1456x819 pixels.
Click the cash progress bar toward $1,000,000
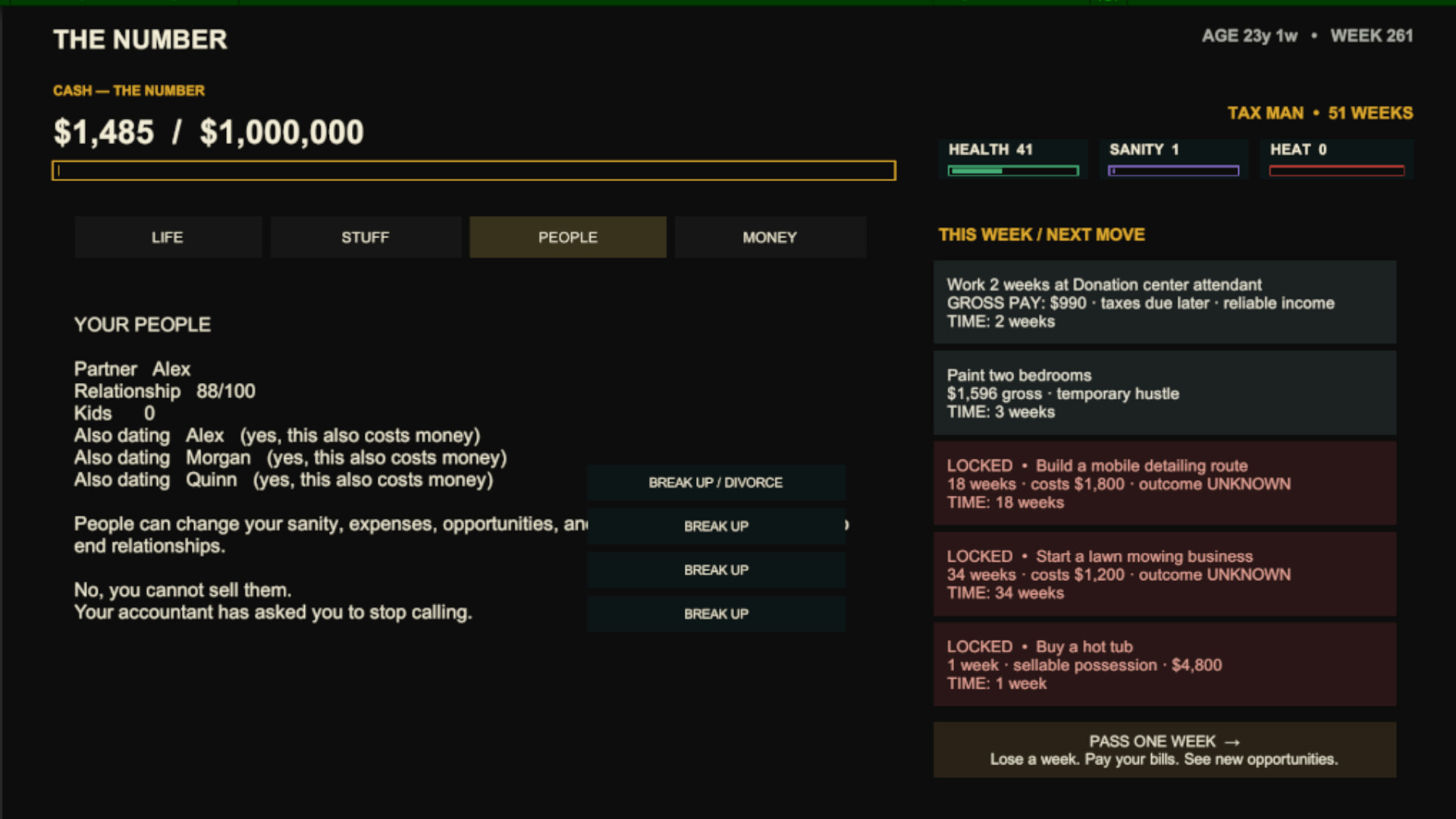click(x=474, y=171)
